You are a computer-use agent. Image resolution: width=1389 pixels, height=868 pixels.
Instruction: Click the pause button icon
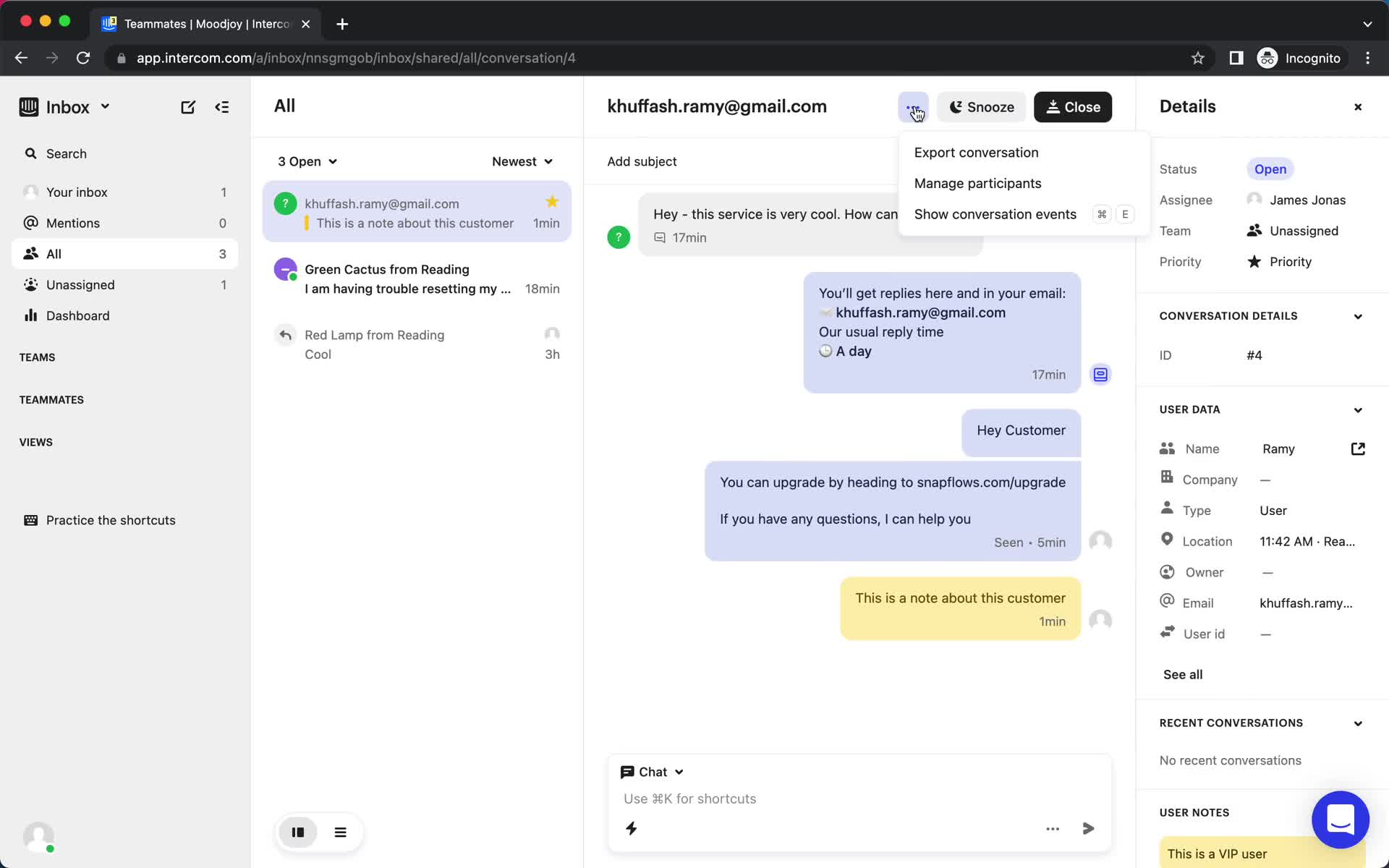(298, 832)
